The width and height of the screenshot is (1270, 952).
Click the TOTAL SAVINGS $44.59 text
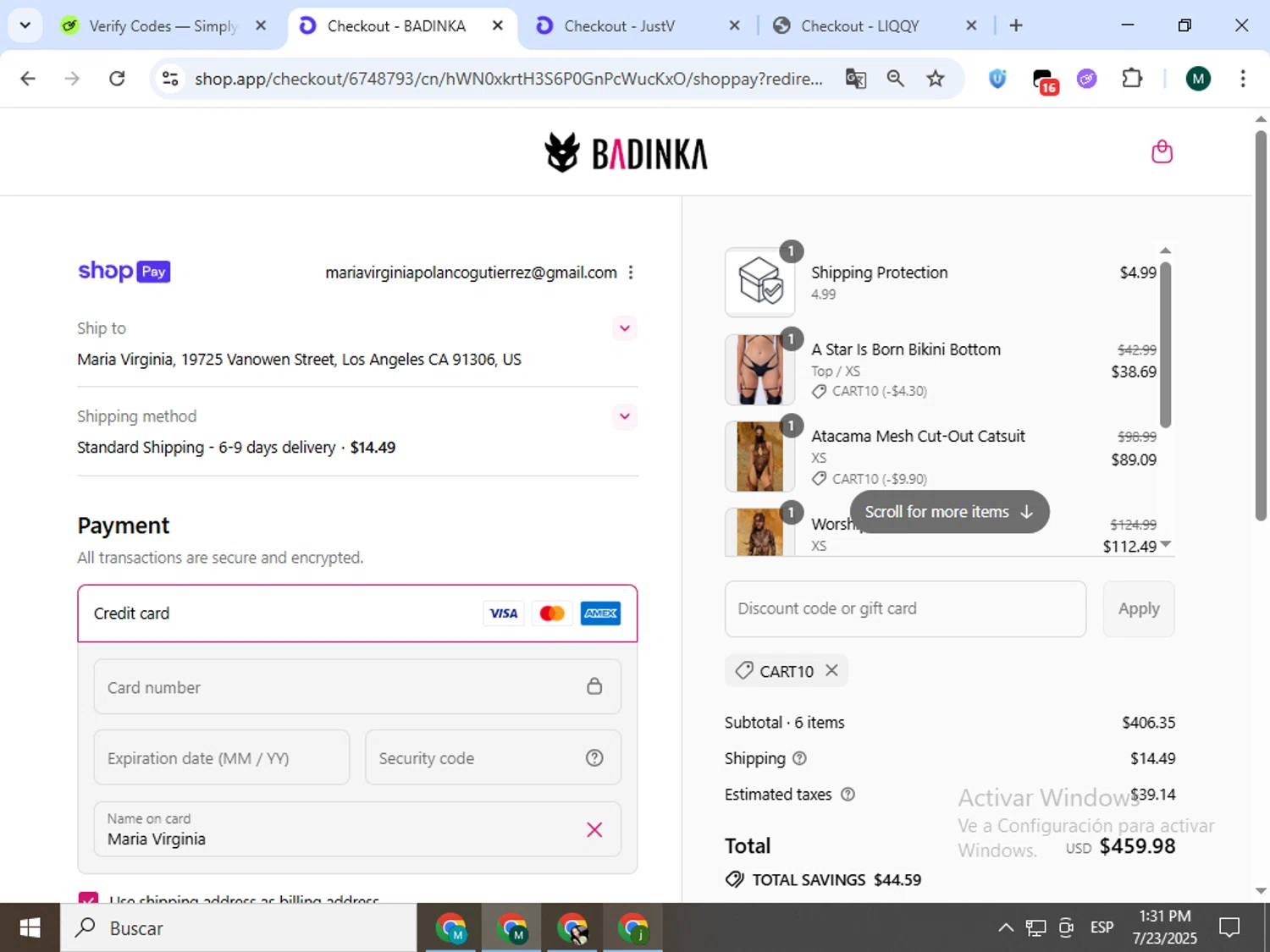(x=837, y=880)
